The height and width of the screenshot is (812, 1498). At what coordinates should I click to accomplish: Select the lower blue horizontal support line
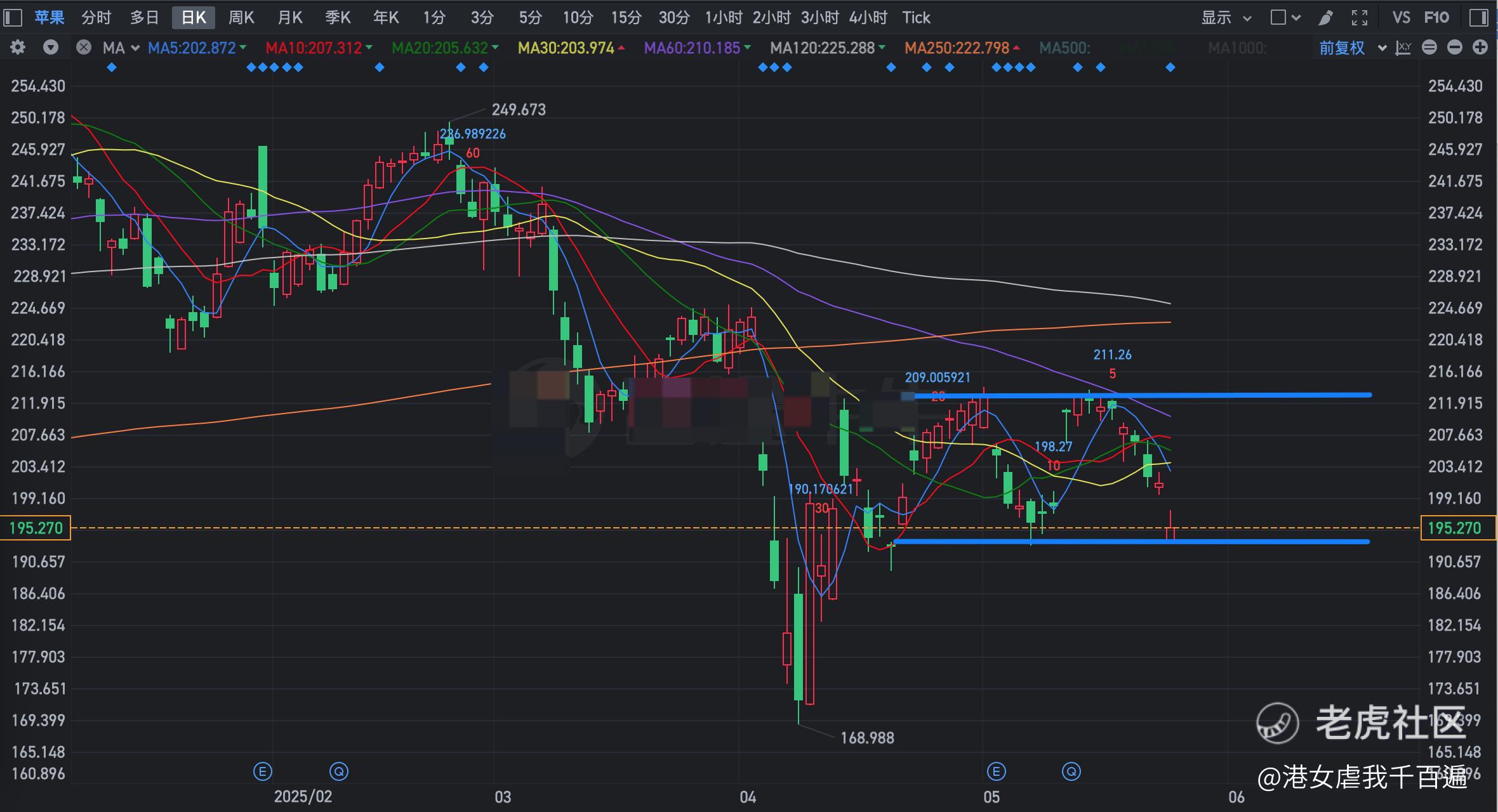click(x=1131, y=542)
